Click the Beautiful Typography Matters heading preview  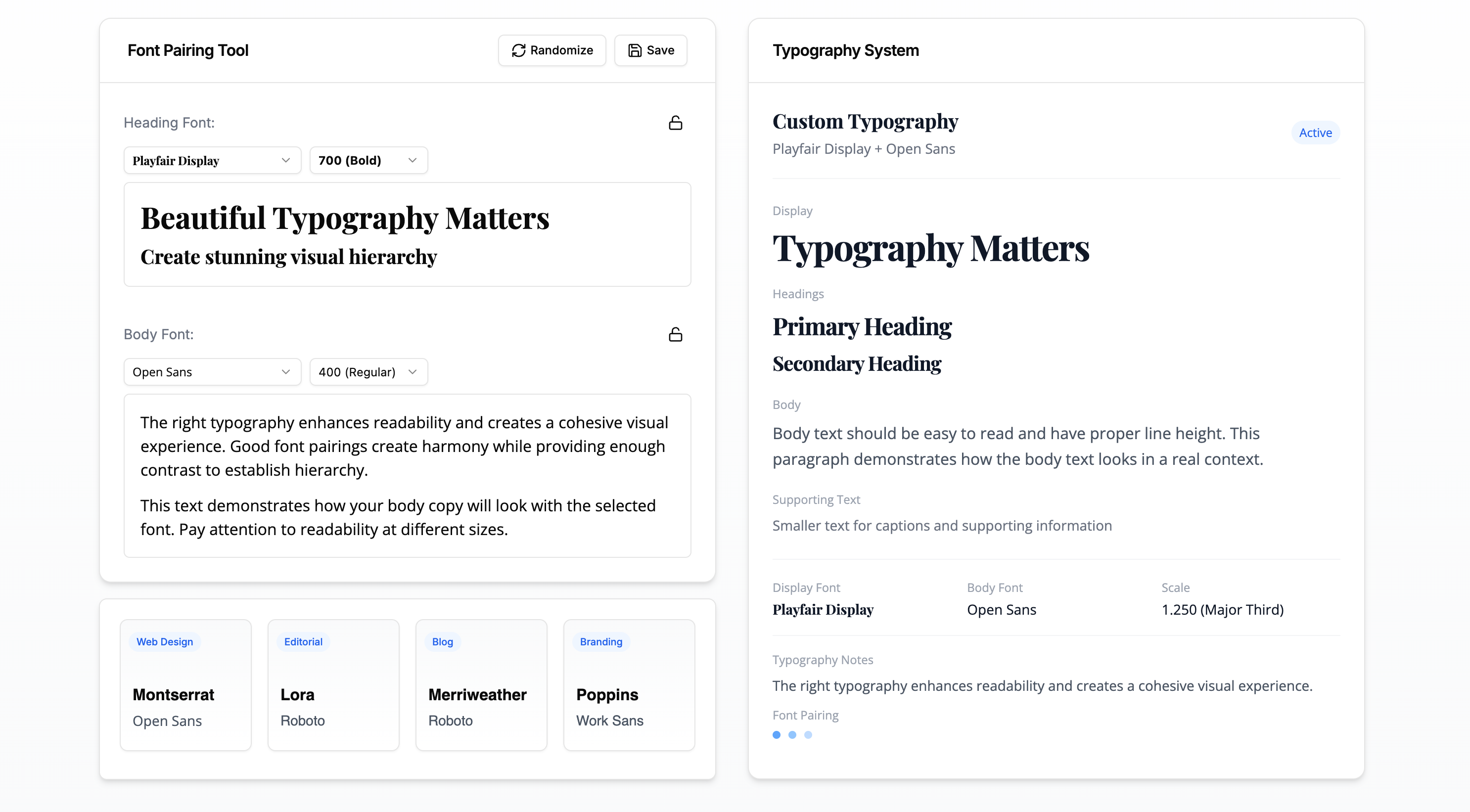pos(345,219)
